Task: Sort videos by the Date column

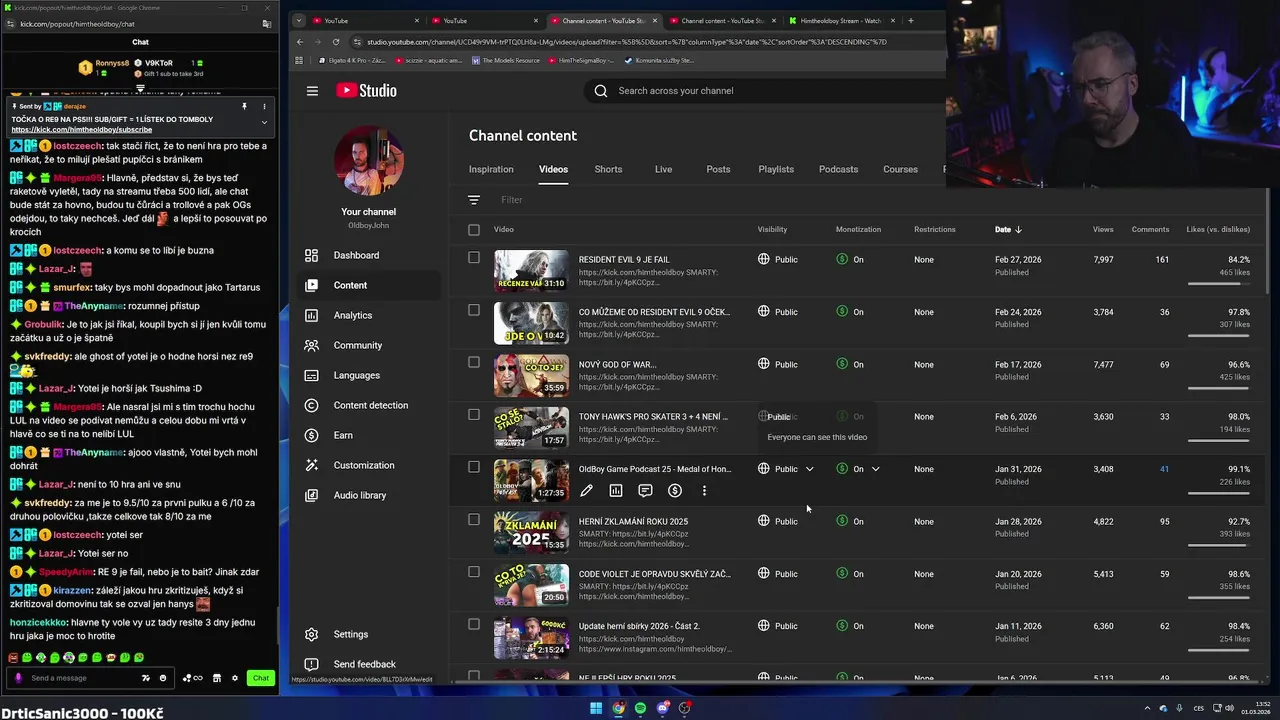Action: coord(1008,230)
